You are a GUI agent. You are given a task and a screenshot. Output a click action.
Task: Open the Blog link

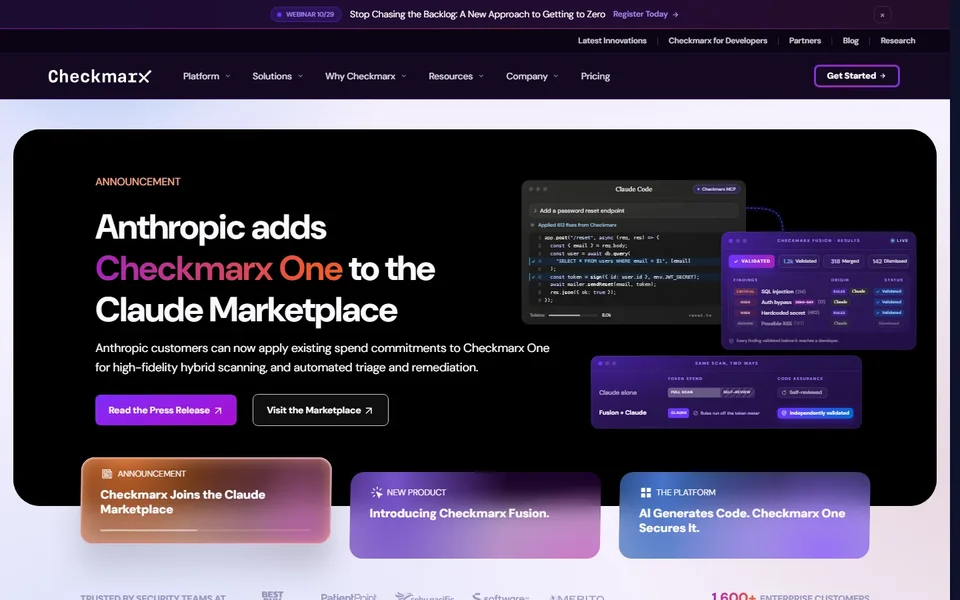point(850,40)
